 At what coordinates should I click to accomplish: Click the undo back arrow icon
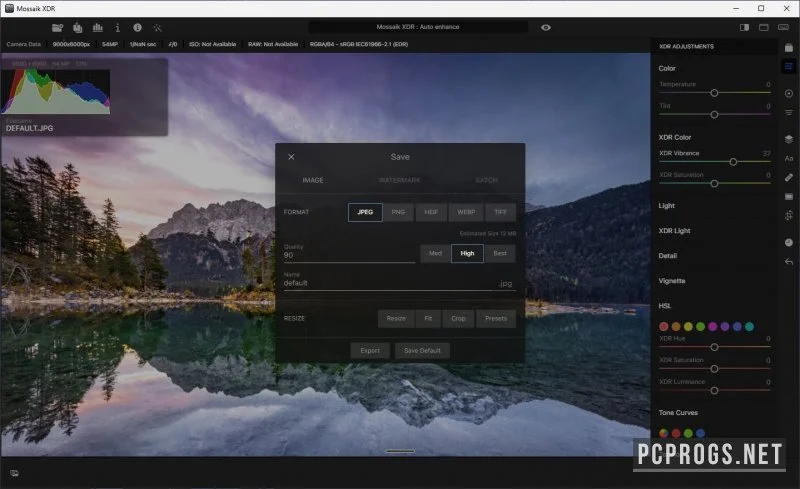(789, 261)
